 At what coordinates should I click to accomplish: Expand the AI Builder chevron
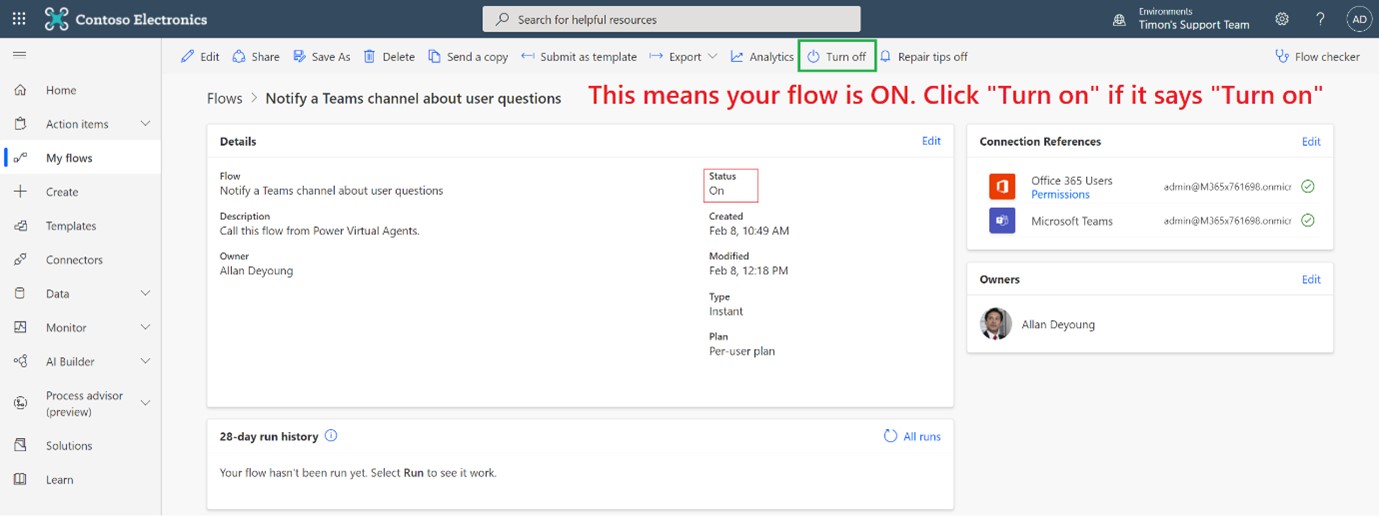[x=145, y=362]
